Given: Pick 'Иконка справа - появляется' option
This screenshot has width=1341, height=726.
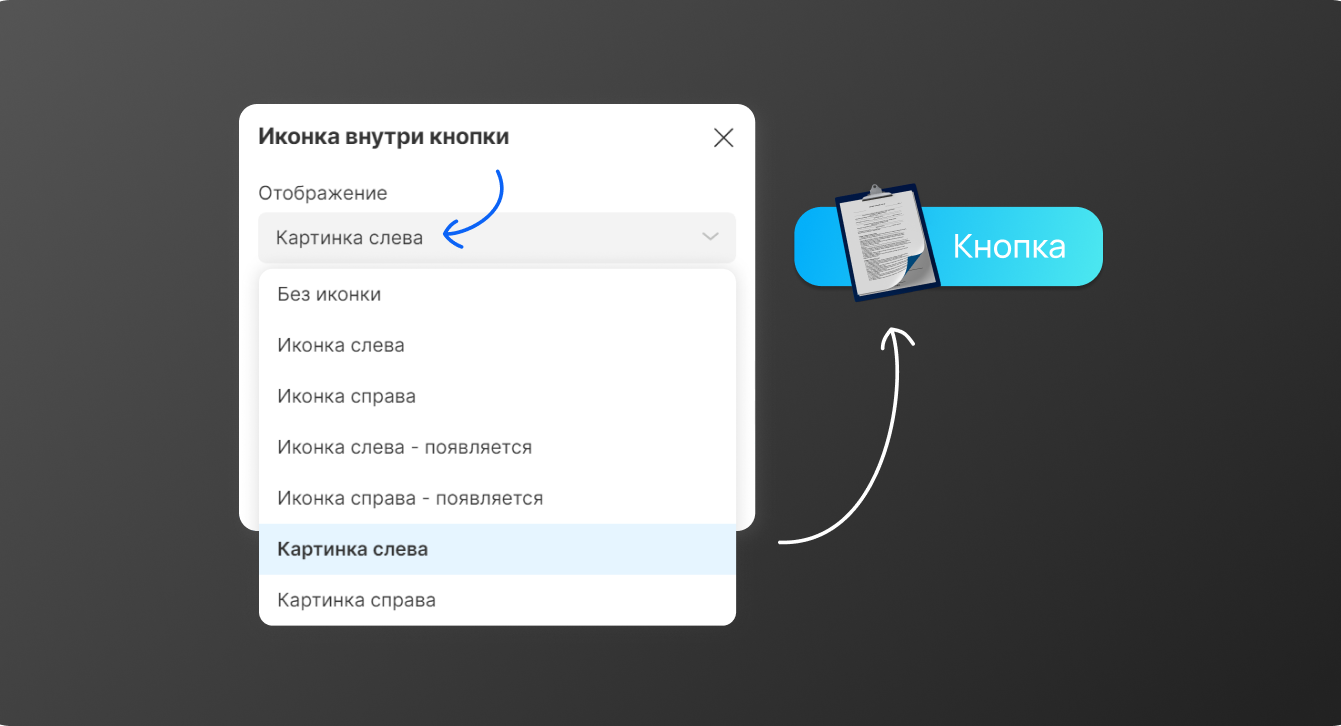Looking at the screenshot, I should [497, 498].
